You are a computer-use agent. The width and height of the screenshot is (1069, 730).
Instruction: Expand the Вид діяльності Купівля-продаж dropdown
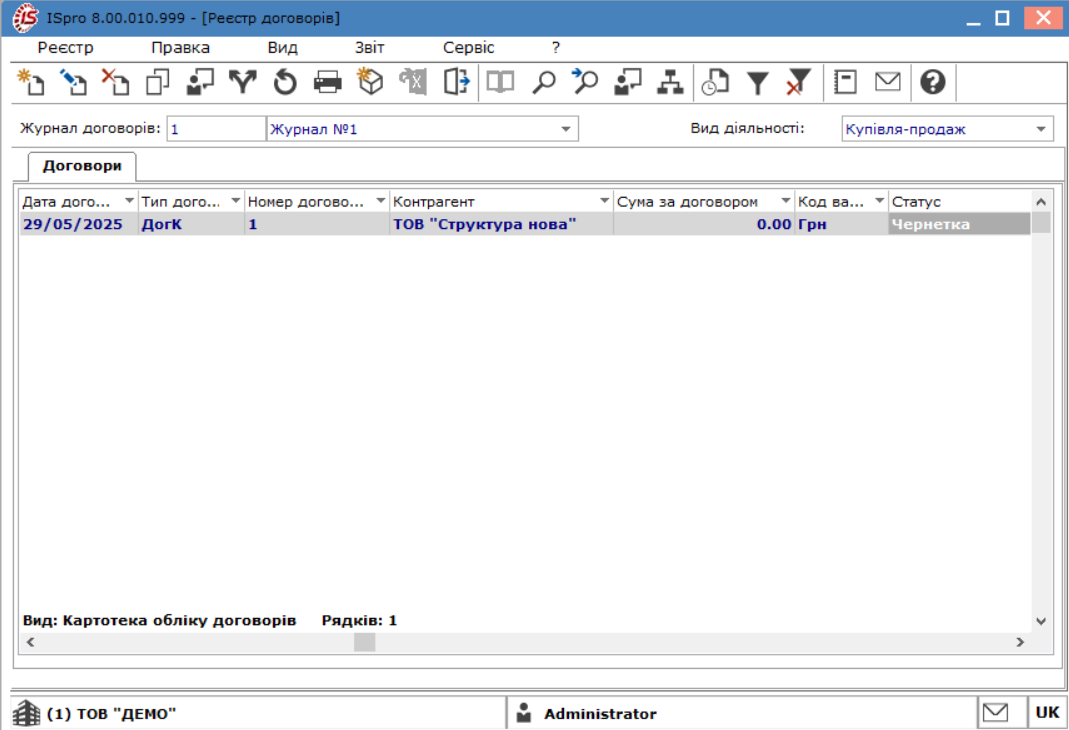coord(1041,129)
